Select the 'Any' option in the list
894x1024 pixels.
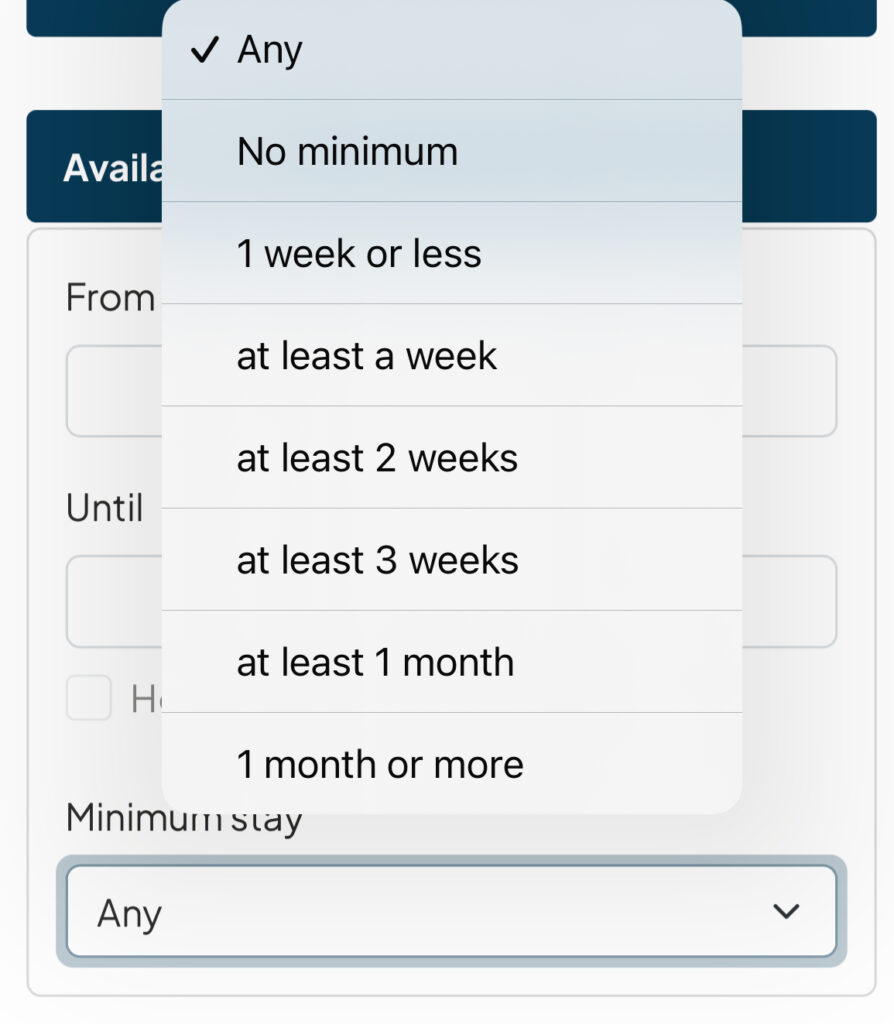[270, 51]
